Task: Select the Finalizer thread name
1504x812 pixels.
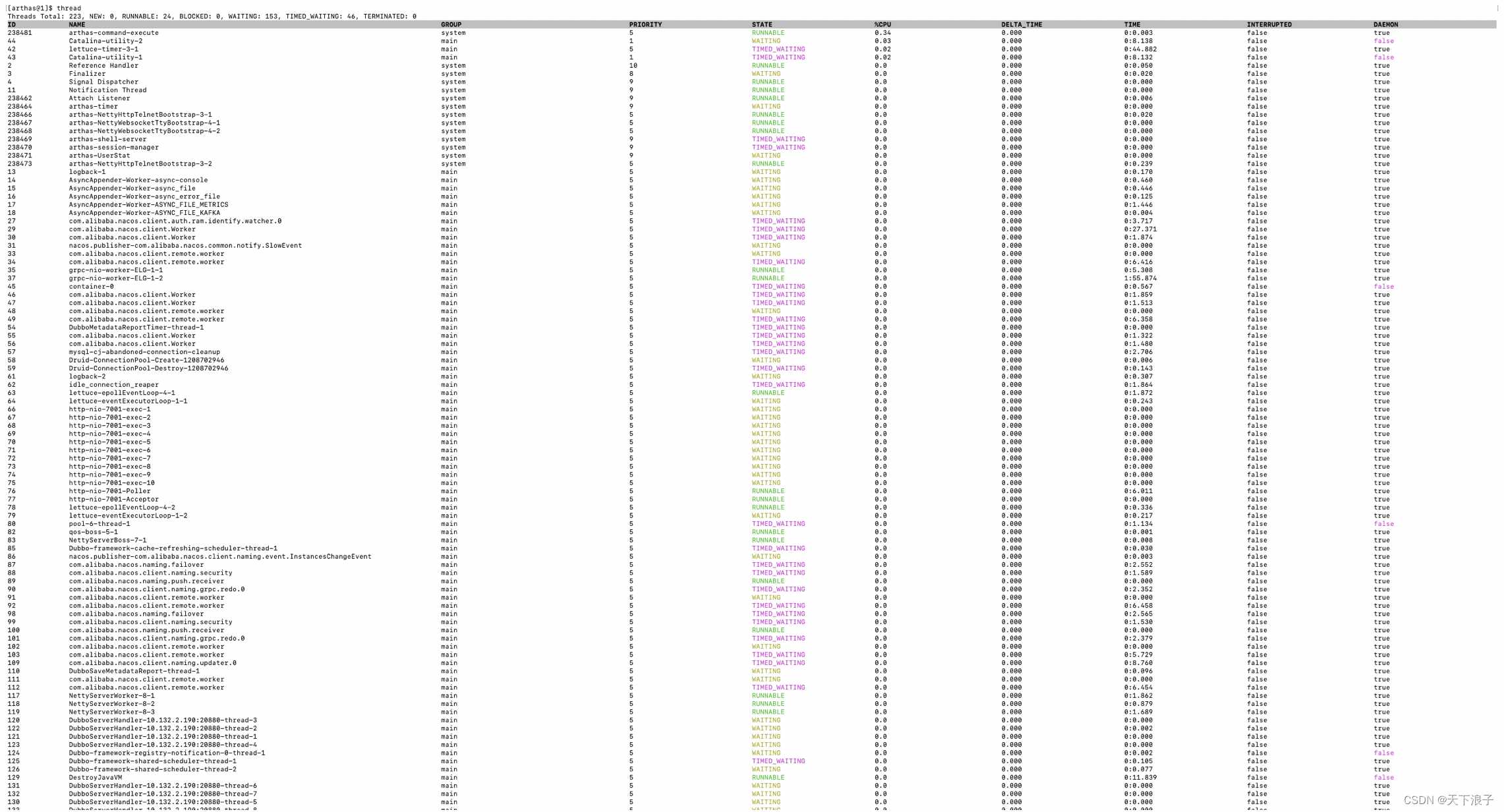Action: coord(87,74)
